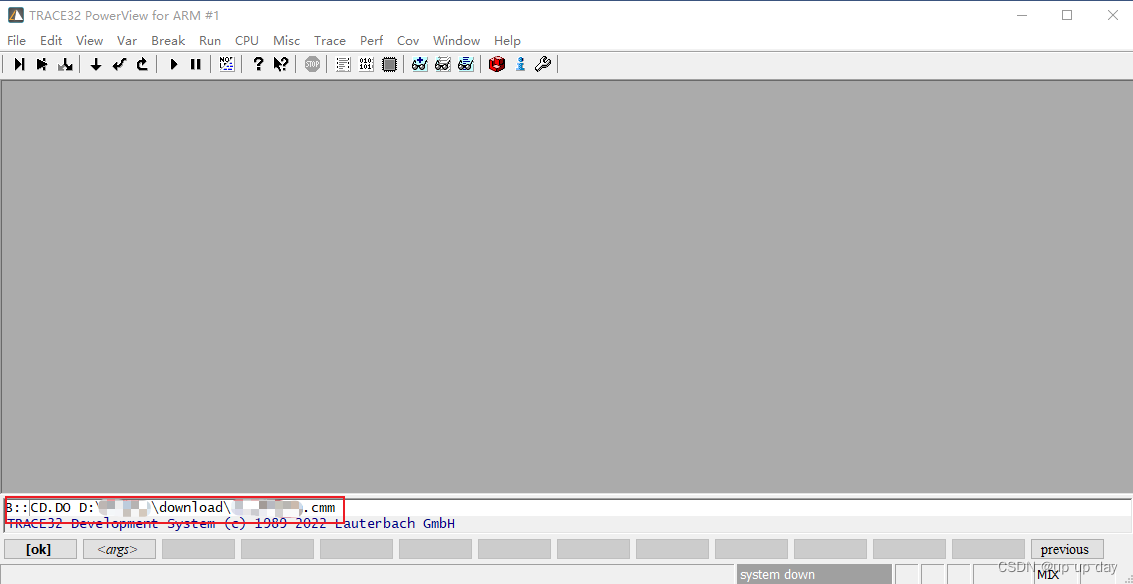
Task: Open the source List window icon
Action: click(x=343, y=64)
